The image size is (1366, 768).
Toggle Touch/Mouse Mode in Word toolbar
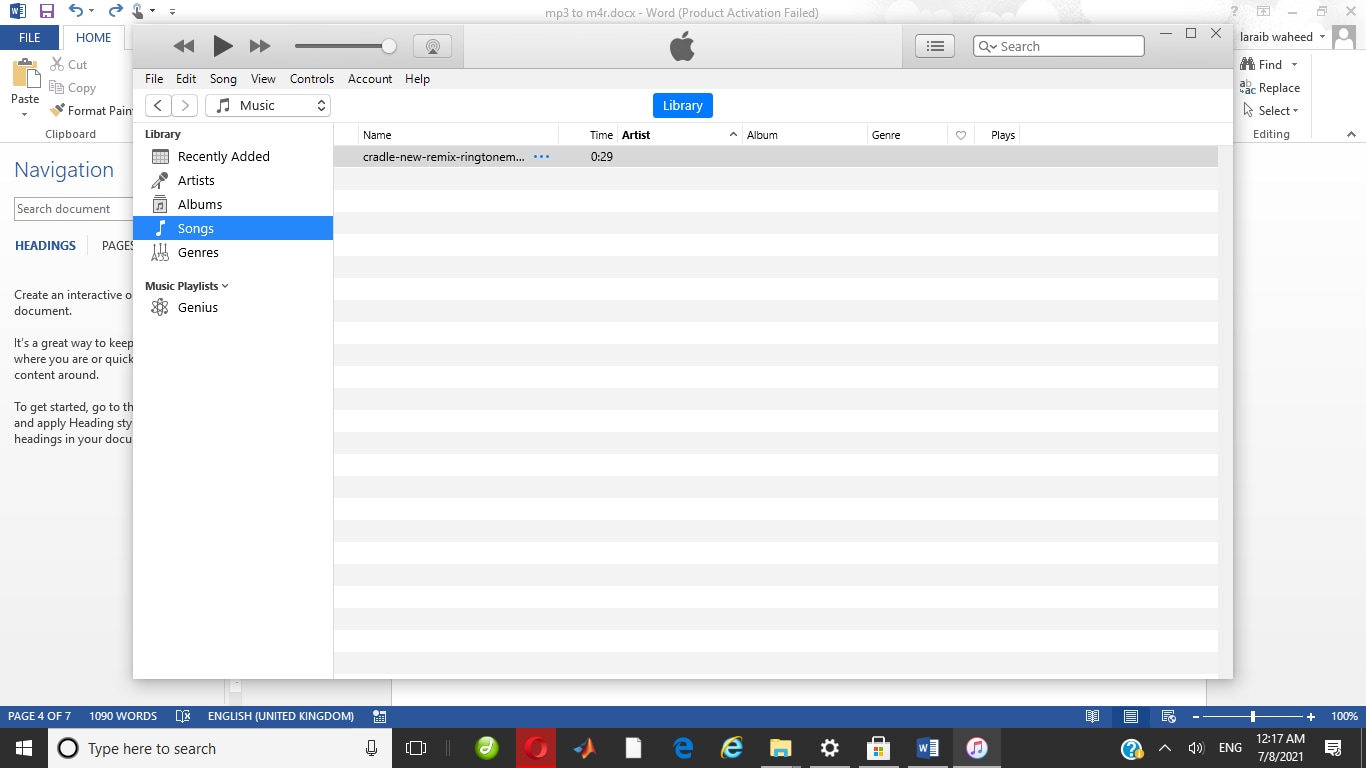(x=137, y=12)
